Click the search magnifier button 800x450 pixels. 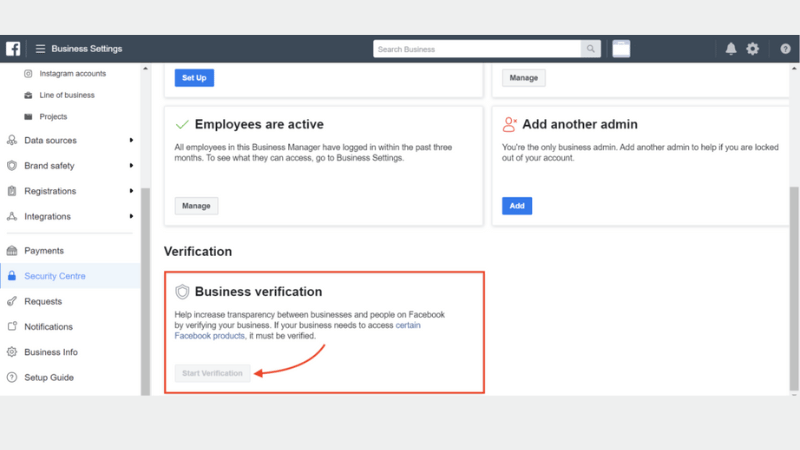(x=592, y=48)
